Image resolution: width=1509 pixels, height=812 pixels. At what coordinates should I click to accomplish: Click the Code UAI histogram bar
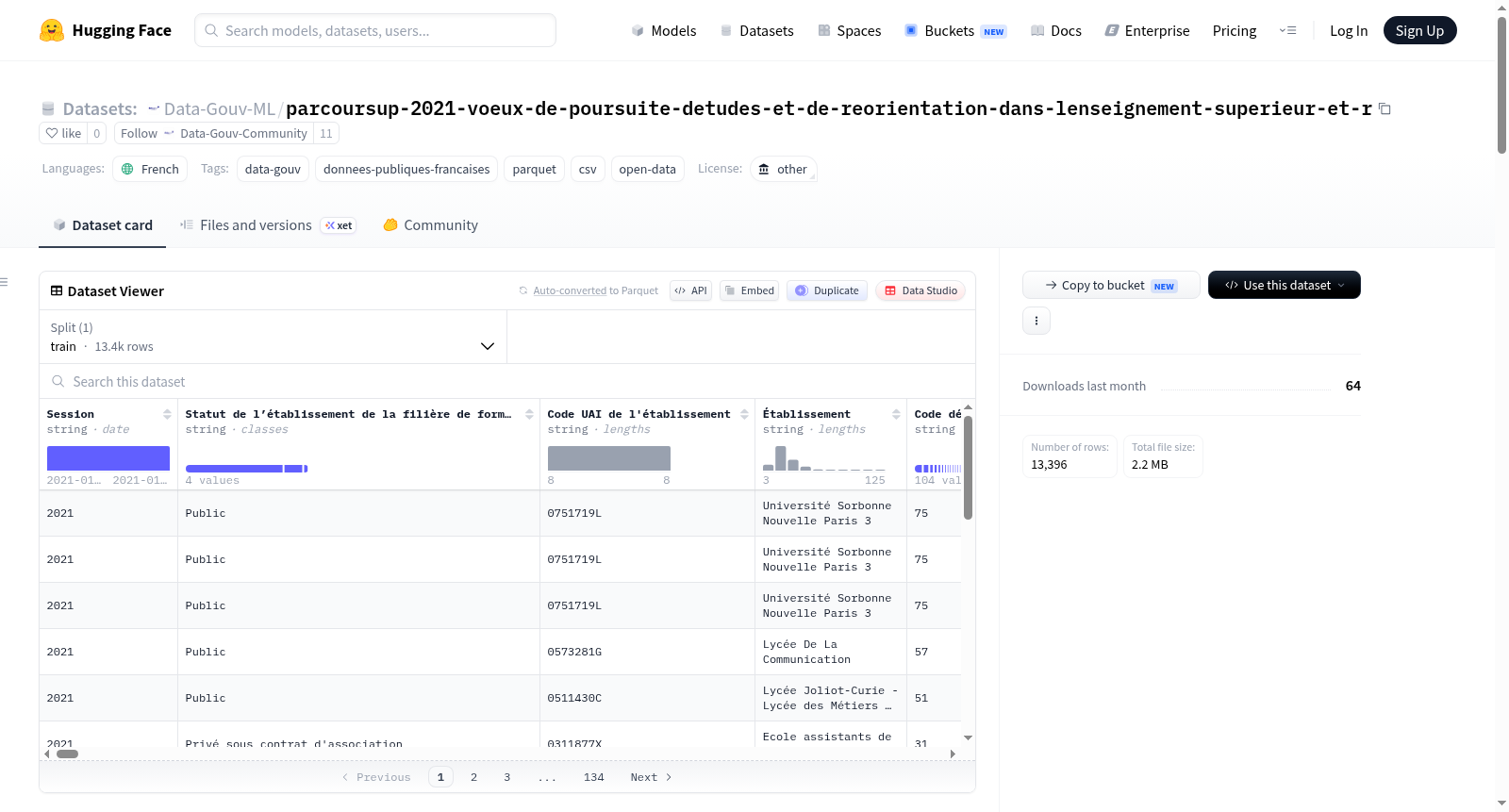pyautogui.click(x=609, y=458)
